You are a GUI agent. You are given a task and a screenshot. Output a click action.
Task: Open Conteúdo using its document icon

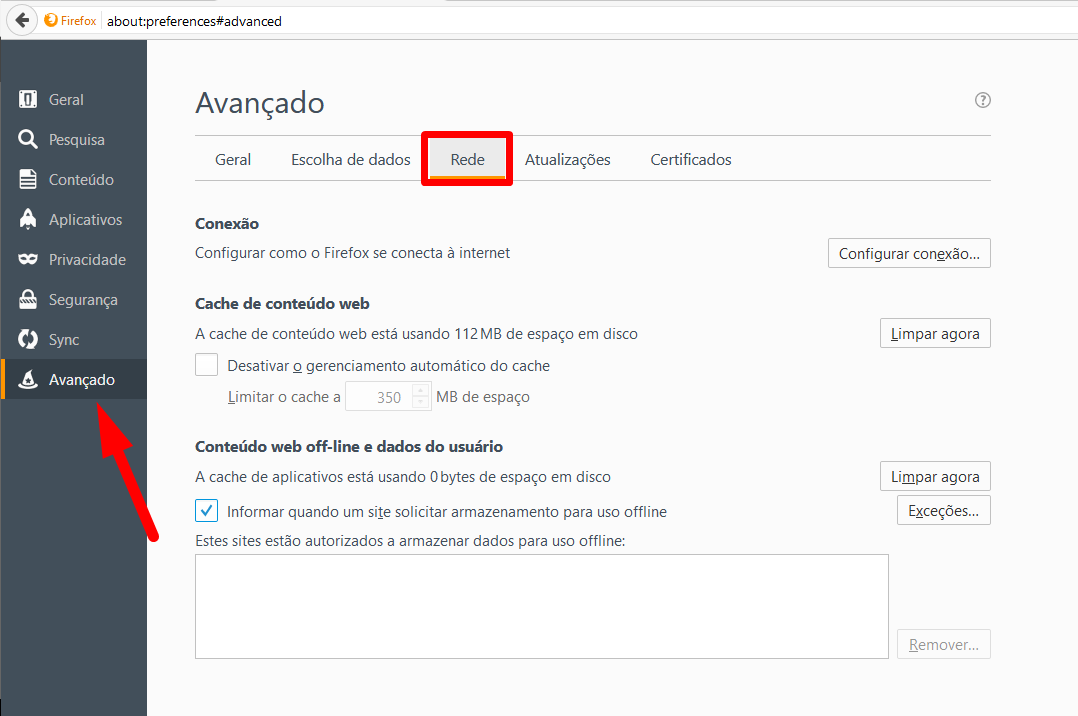pyautogui.click(x=28, y=180)
